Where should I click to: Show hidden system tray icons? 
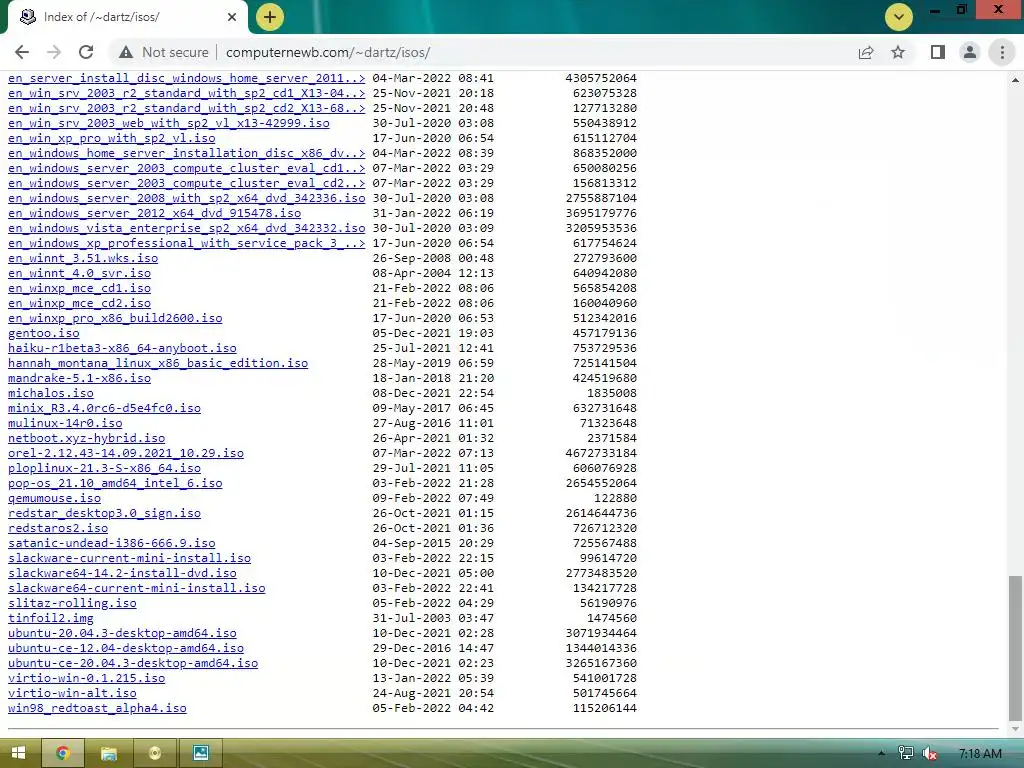[882, 753]
